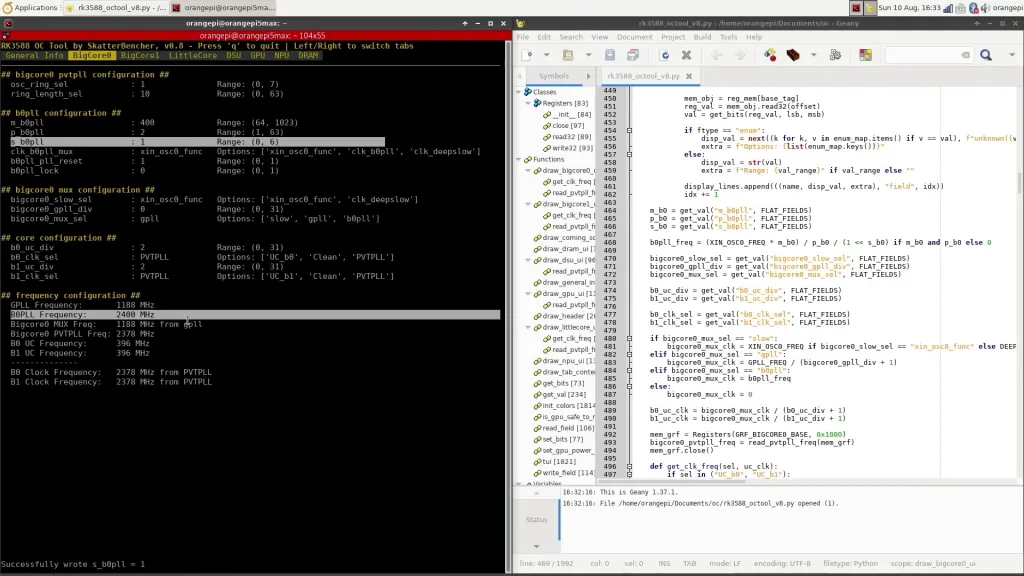Switch to the Symbols sidebar tab
This screenshot has width=1024, height=576.
(553, 76)
